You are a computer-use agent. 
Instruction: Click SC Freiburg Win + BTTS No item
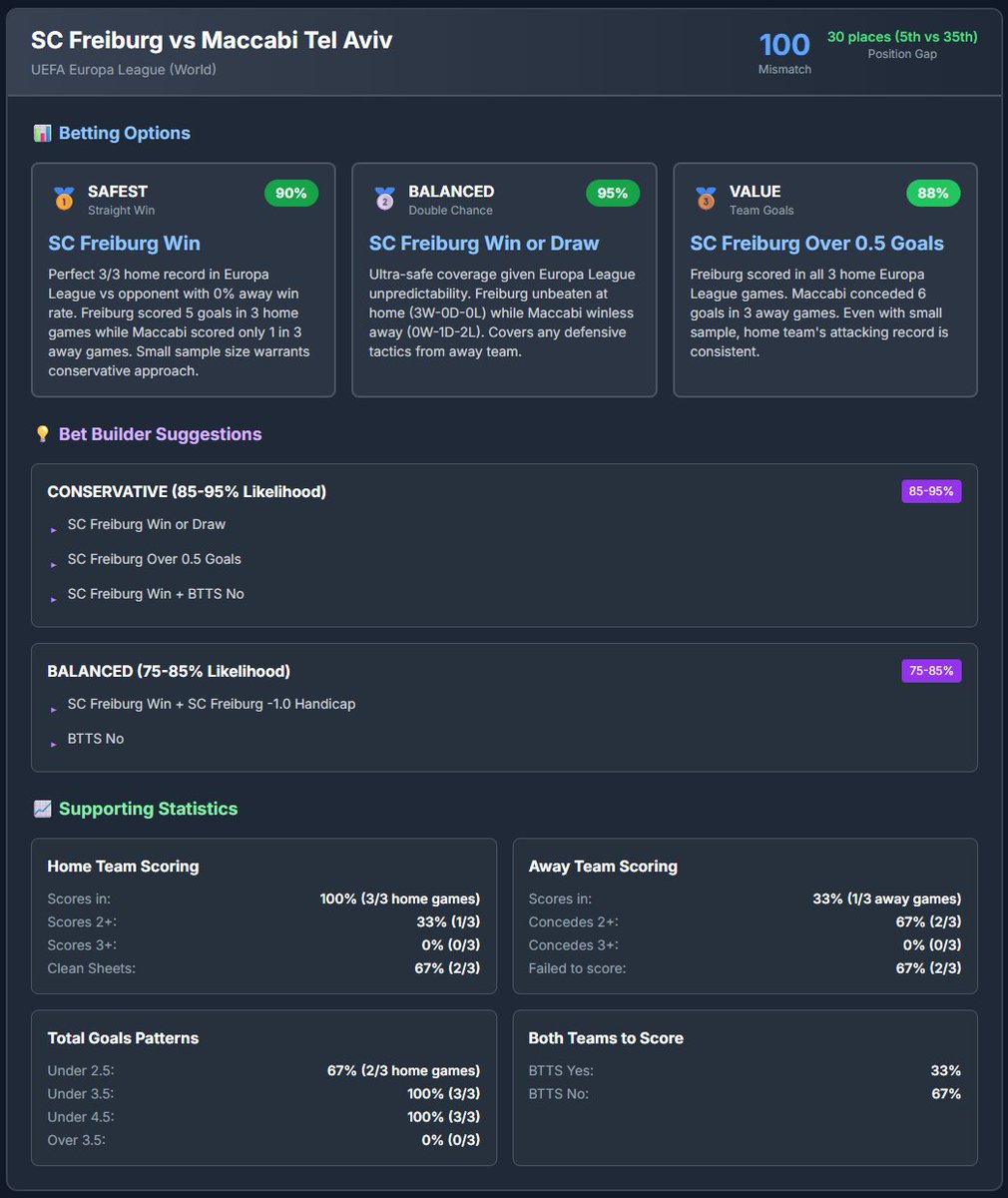point(156,594)
